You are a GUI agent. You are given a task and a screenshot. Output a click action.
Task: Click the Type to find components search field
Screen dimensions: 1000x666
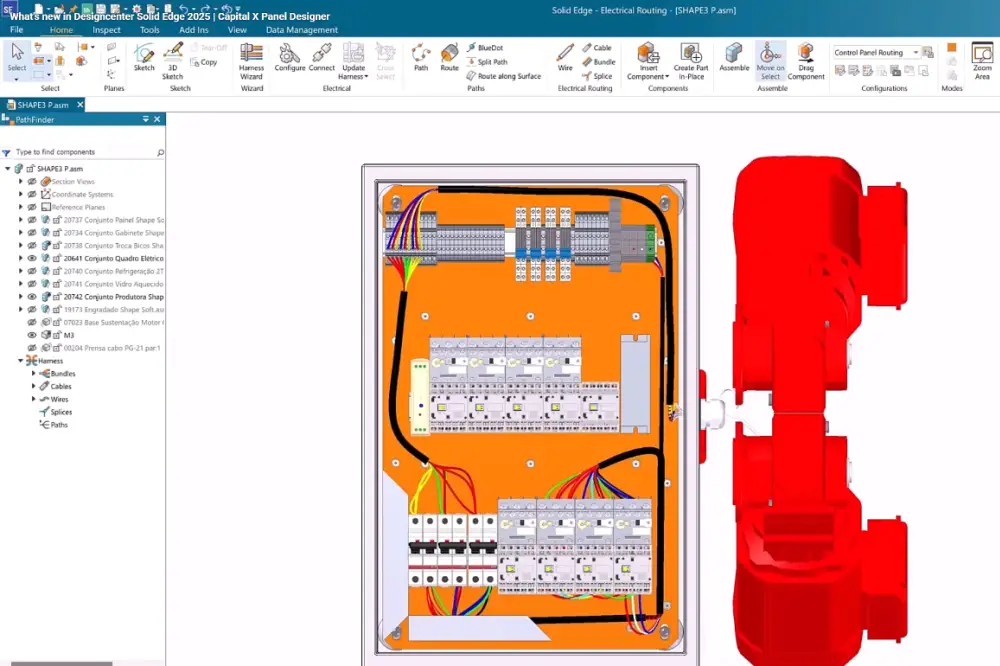[80, 152]
